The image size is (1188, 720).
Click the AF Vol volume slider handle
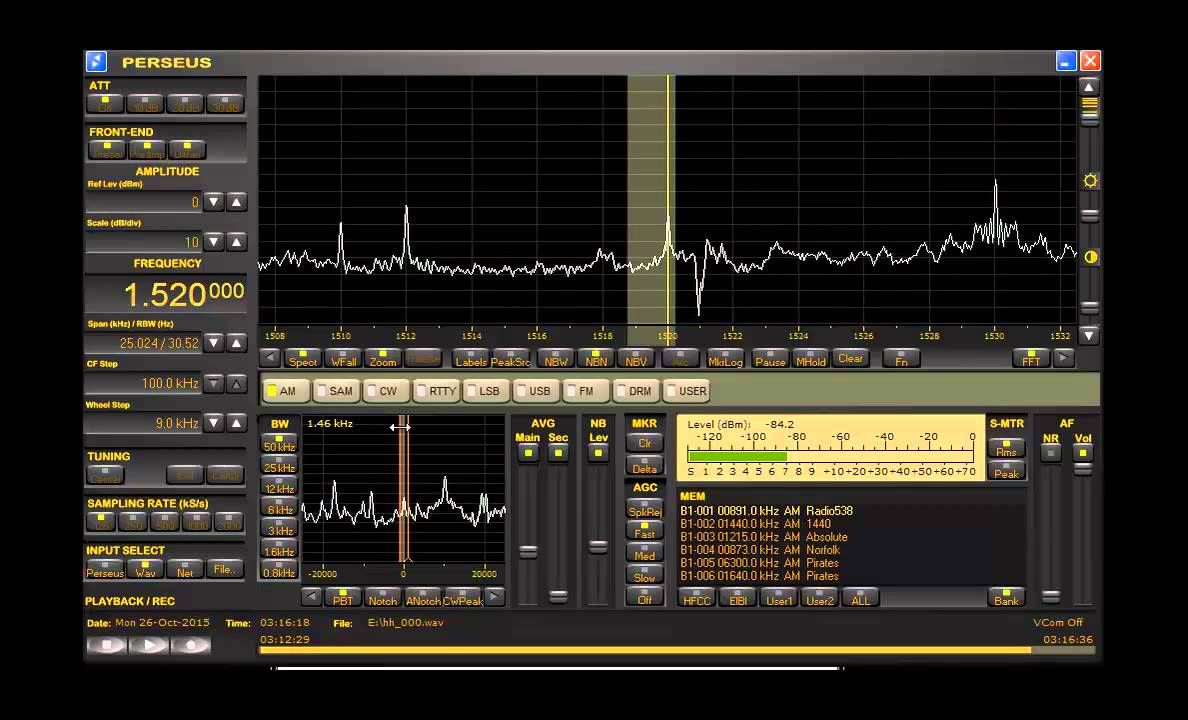coord(1083,470)
